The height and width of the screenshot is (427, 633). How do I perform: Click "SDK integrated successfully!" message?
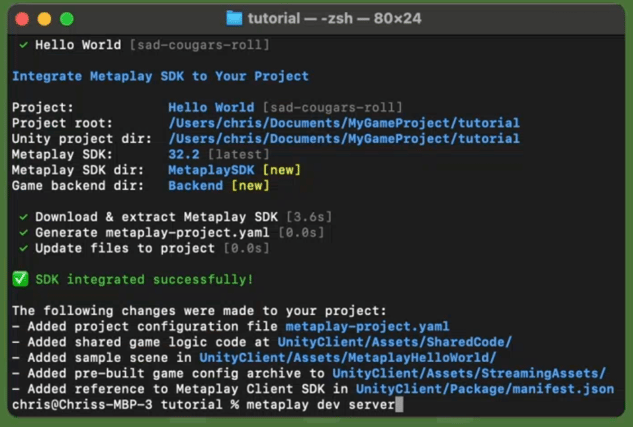[144, 279]
